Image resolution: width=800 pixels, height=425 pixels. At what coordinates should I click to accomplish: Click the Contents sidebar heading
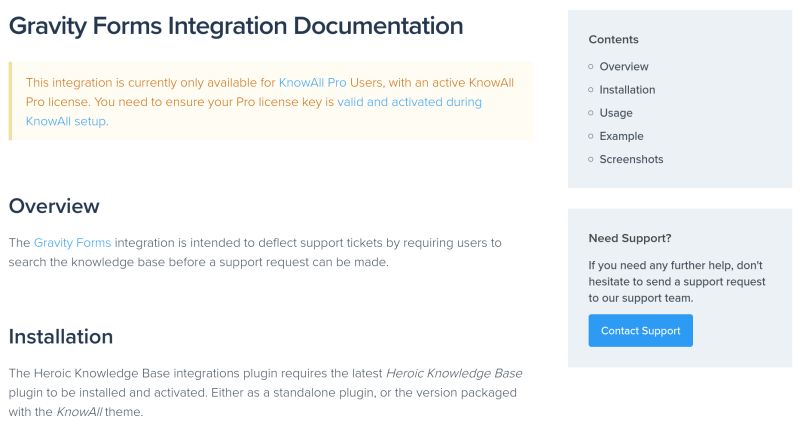point(613,40)
